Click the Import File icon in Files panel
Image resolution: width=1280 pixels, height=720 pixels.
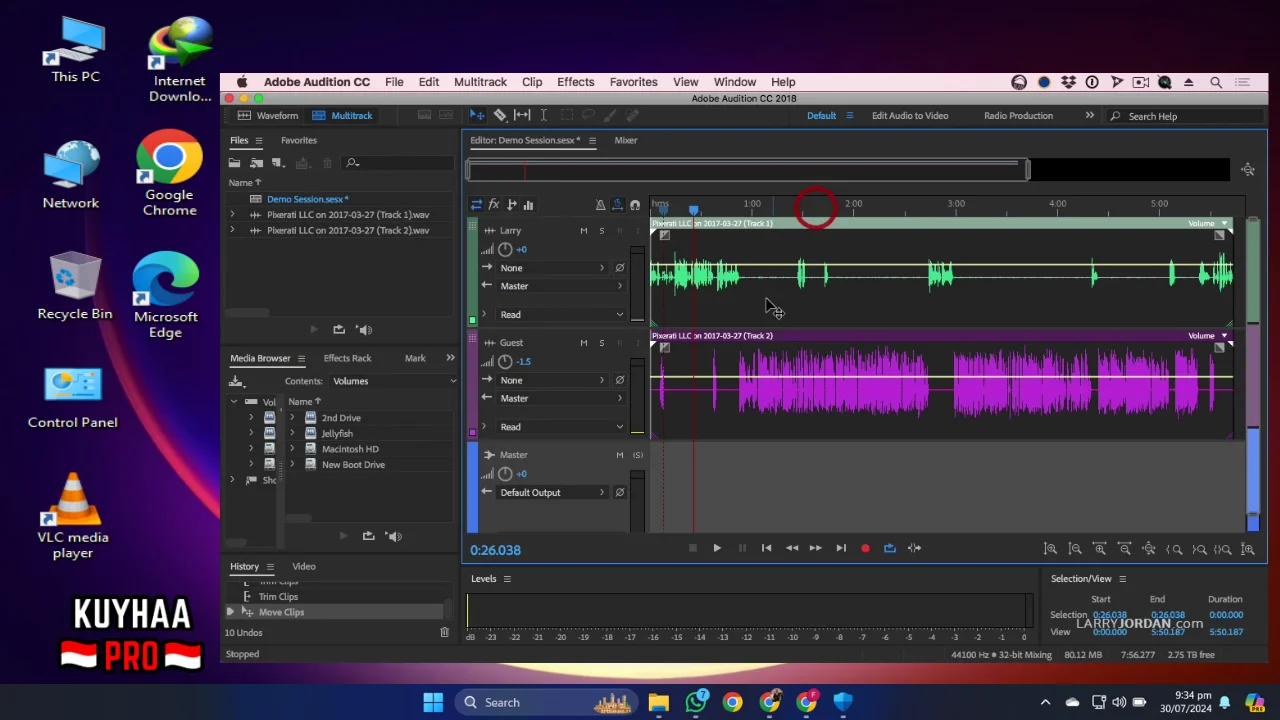click(x=257, y=163)
